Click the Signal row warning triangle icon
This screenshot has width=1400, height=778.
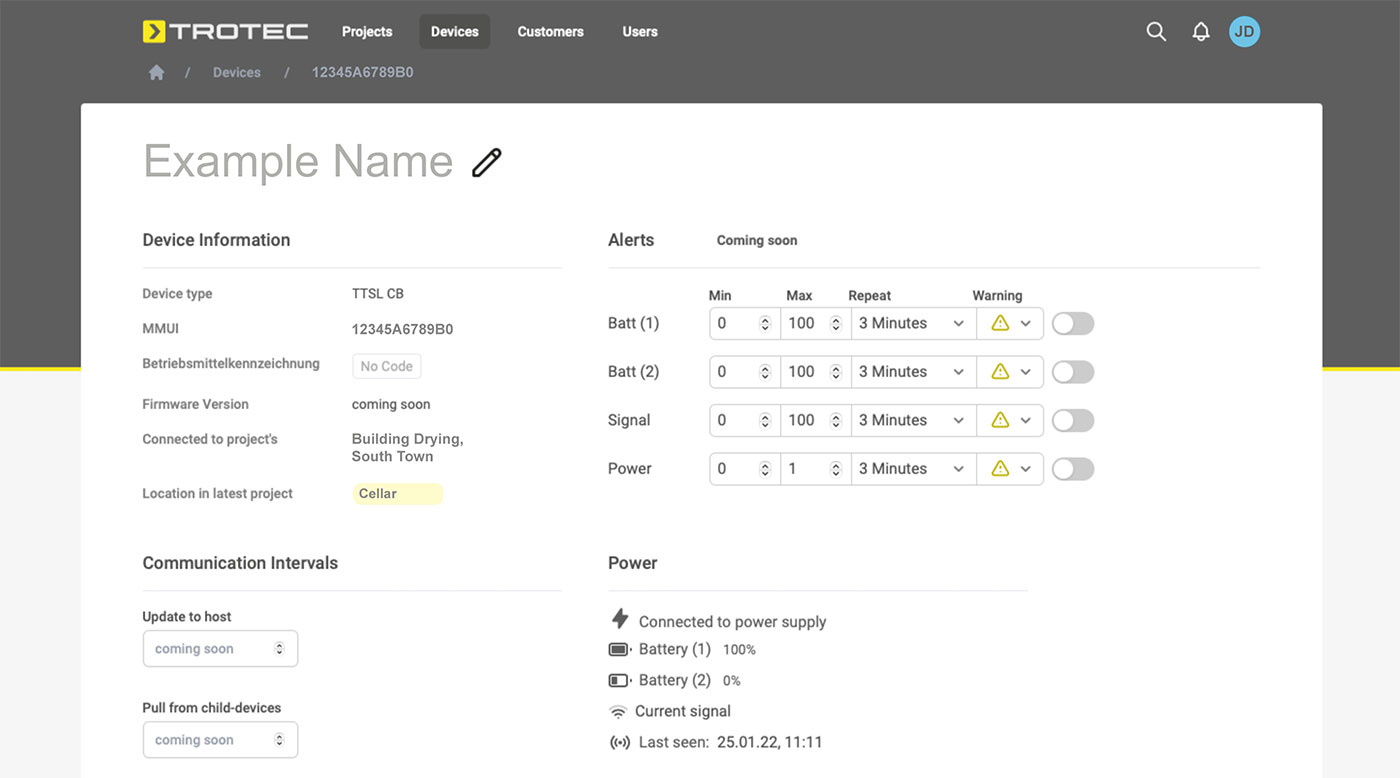pyautogui.click(x=1000, y=420)
